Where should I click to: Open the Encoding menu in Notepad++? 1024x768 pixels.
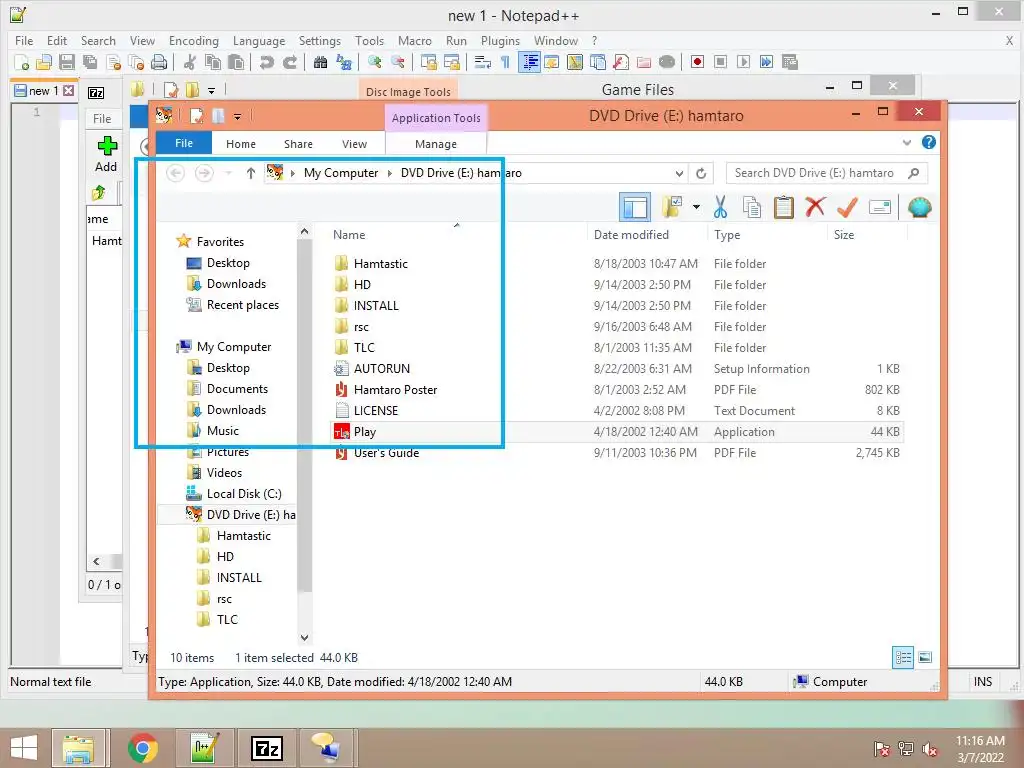tap(193, 40)
